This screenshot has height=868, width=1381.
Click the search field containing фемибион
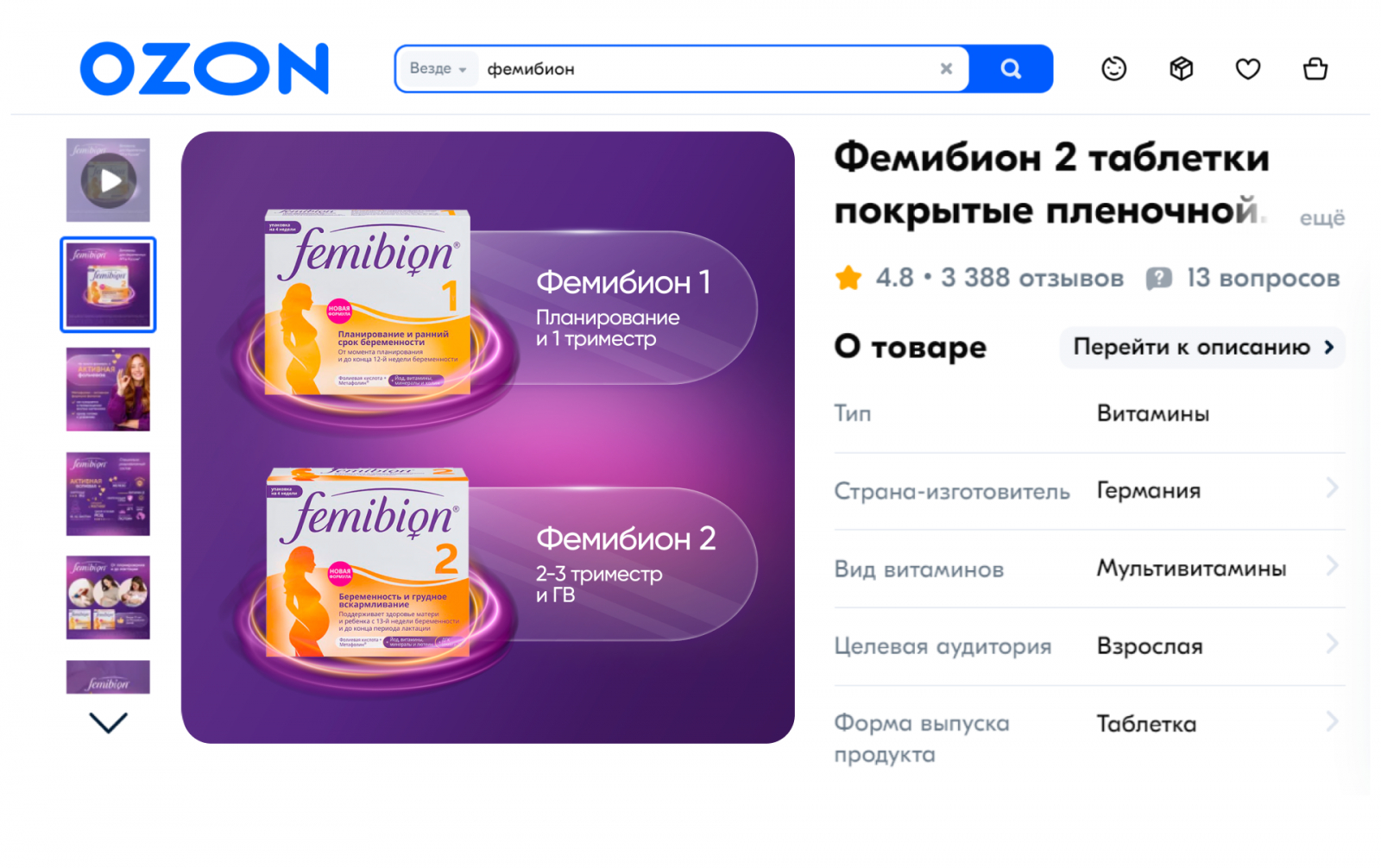[708, 68]
